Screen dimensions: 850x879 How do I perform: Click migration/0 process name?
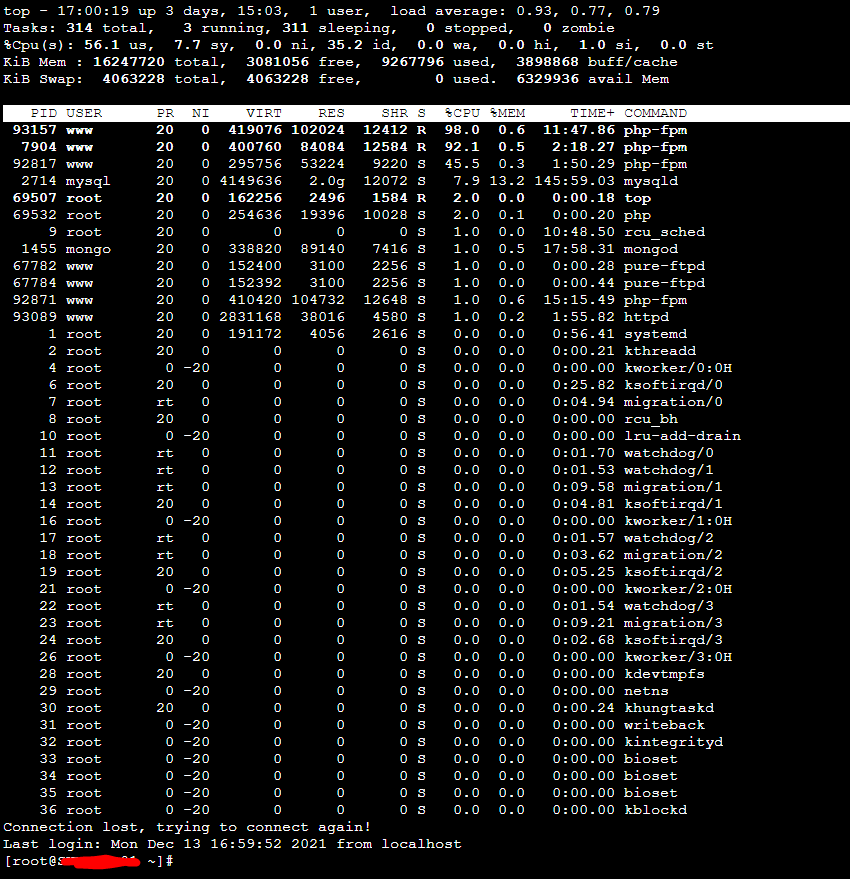[x=673, y=402]
